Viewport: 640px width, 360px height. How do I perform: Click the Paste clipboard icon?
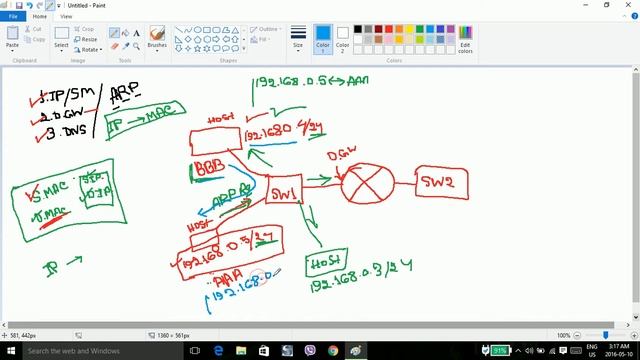(x=12, y=33)
